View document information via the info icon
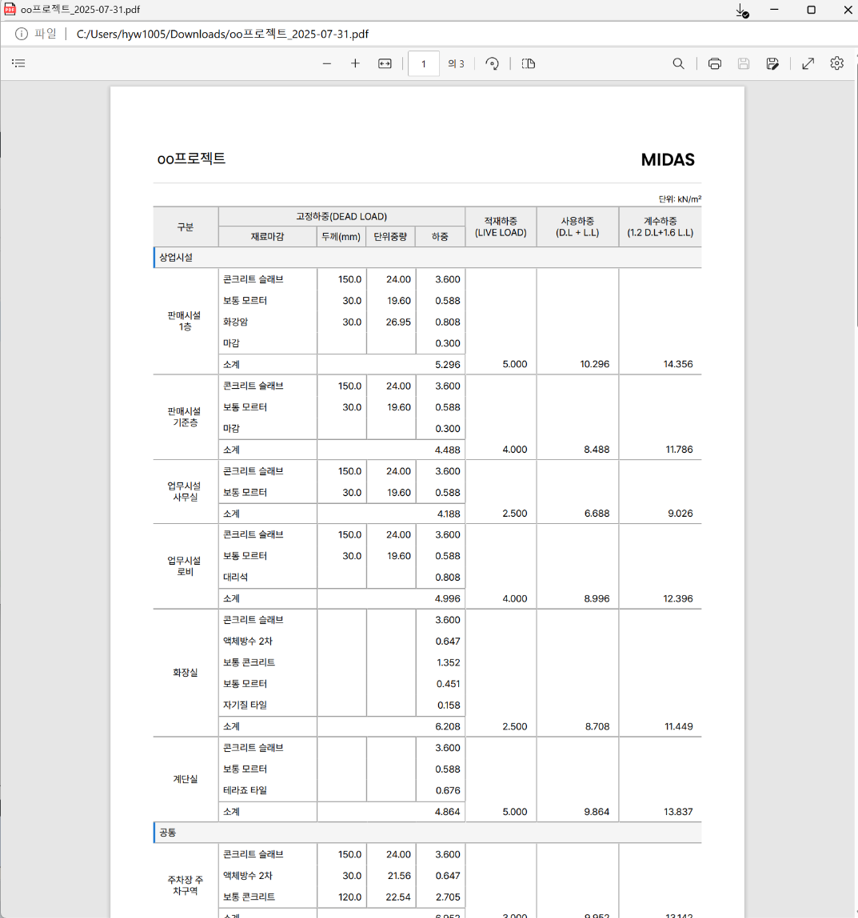This screenshot has width=858, height=918. pos(21,33)
